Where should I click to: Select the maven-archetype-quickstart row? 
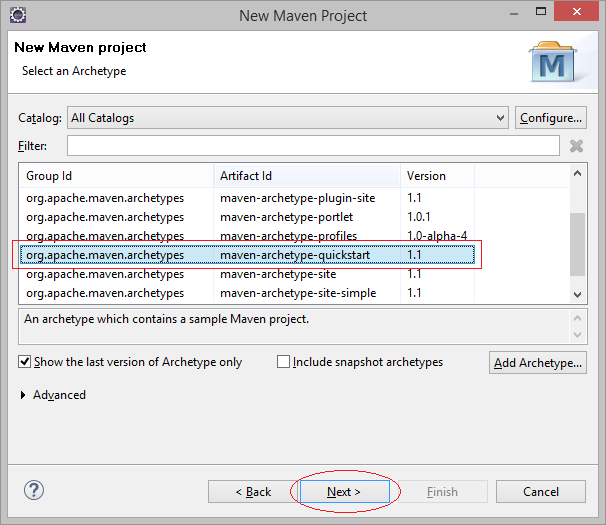coord(247,255)
